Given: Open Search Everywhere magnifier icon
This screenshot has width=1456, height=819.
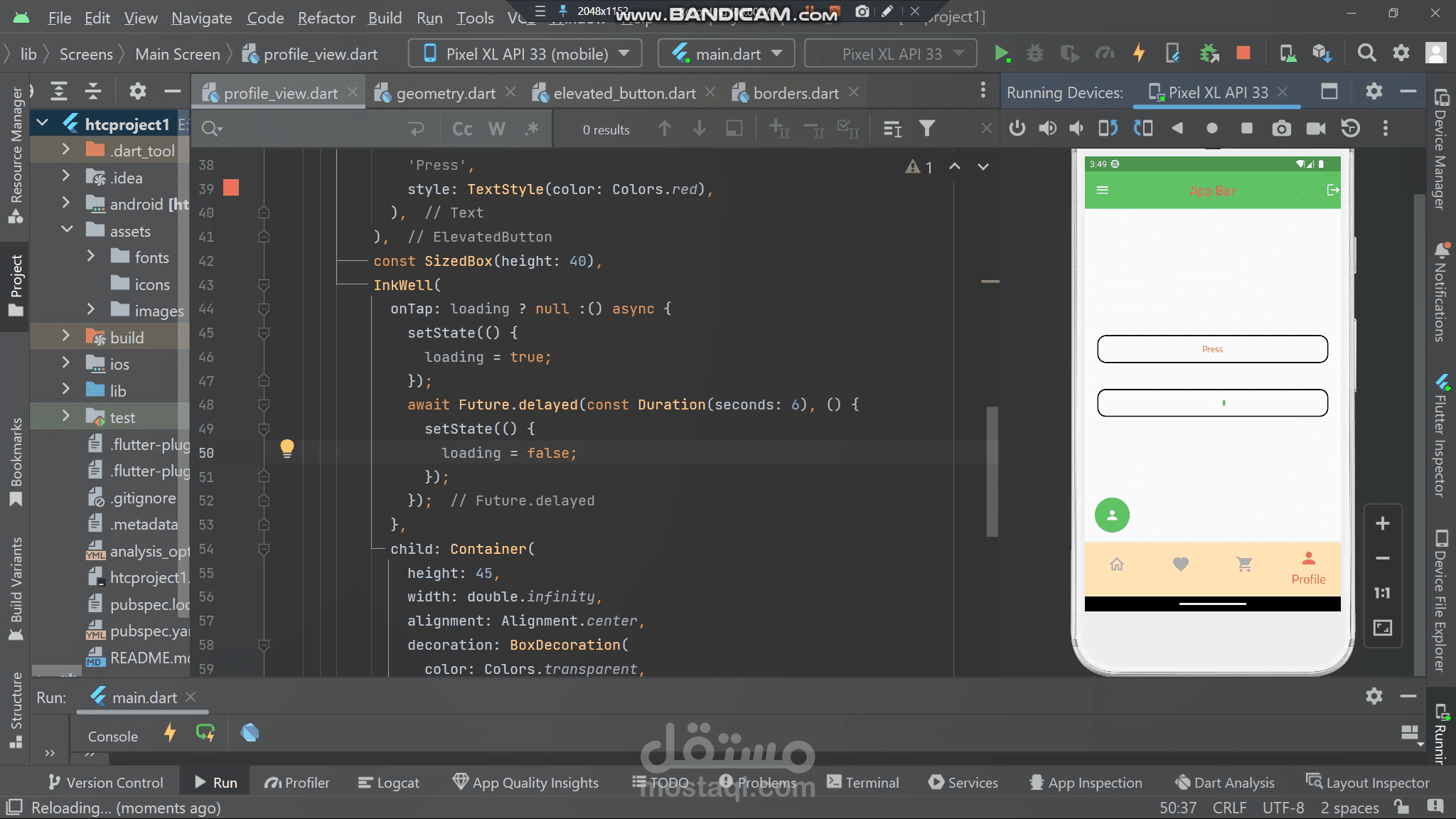Looking at the screenshot, I should 1366,53.
